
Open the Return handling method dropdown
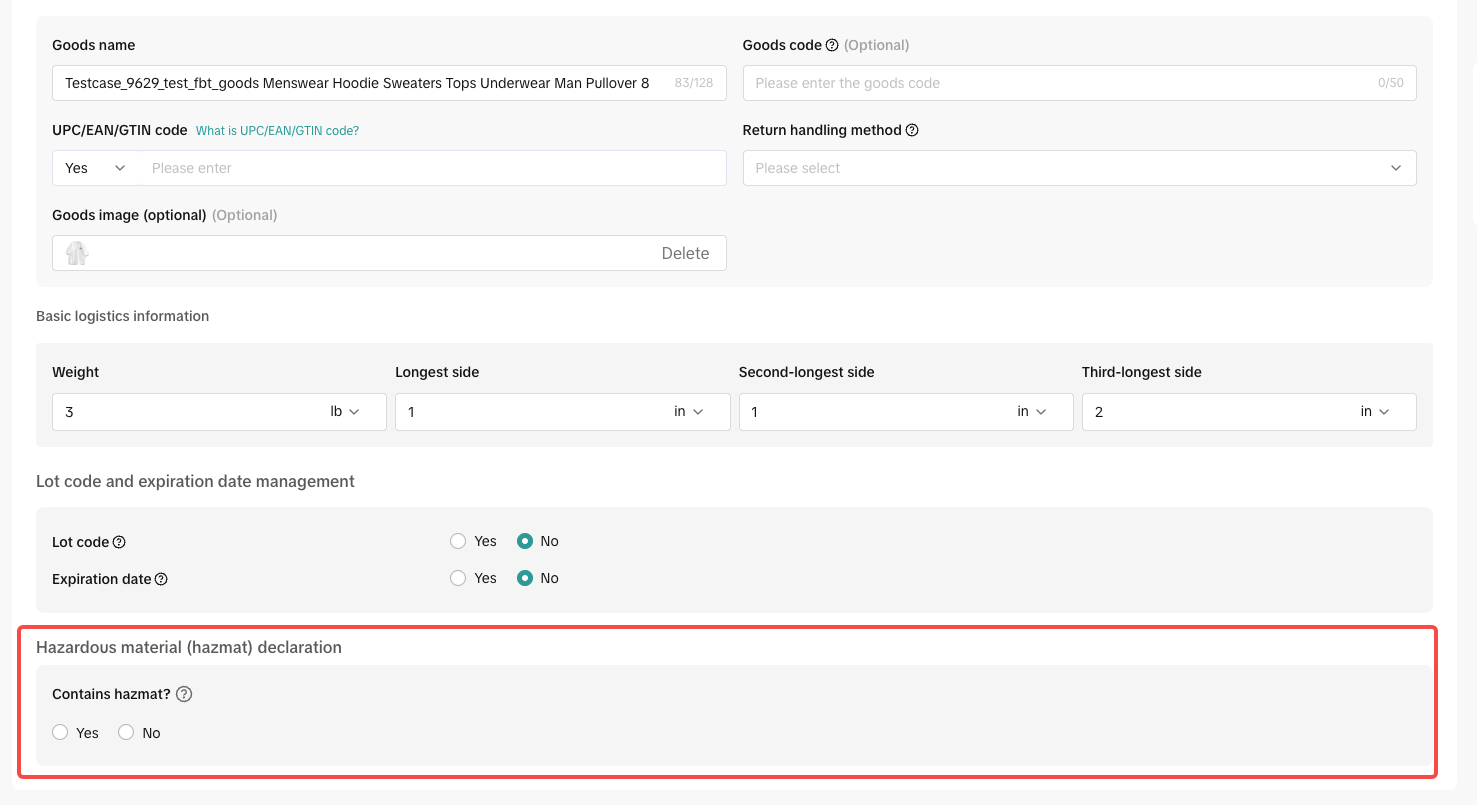[x=1078, y=168]
